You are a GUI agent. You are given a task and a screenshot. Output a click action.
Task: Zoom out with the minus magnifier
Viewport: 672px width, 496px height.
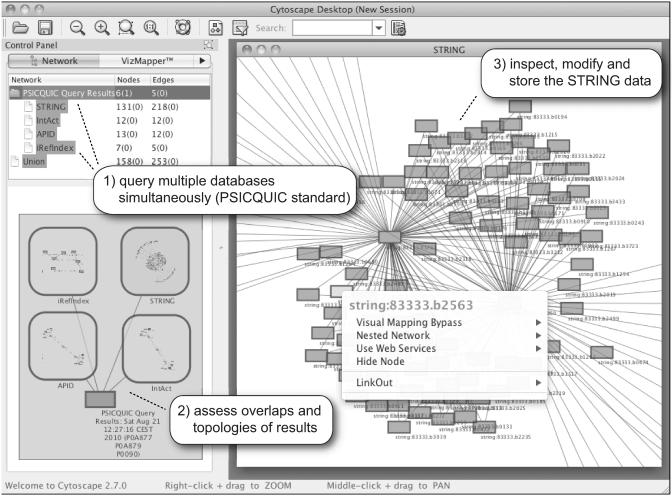[77, 28]
